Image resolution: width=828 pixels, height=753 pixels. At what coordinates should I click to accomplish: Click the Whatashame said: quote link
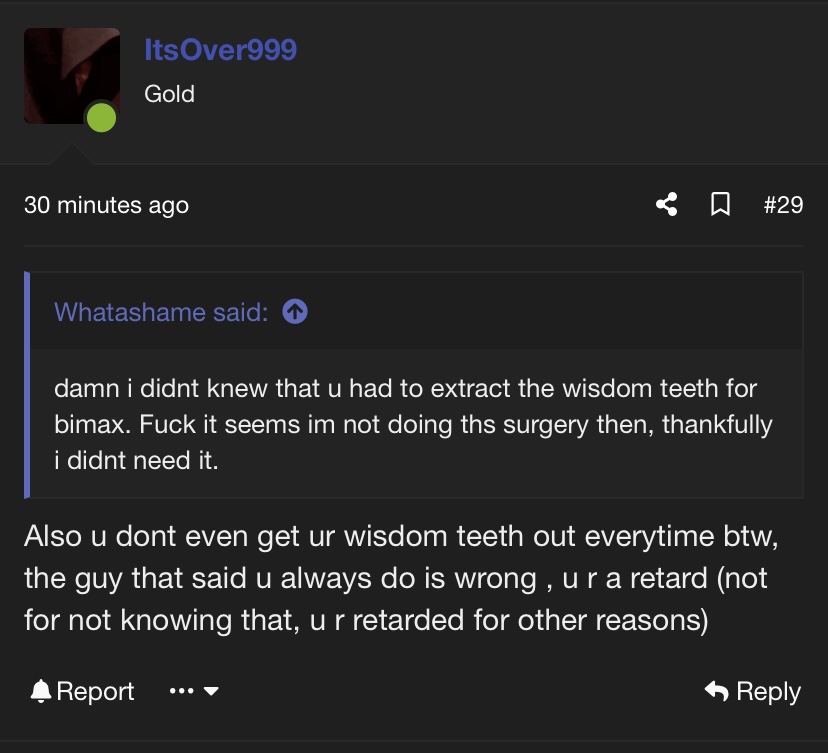(161, 312)
